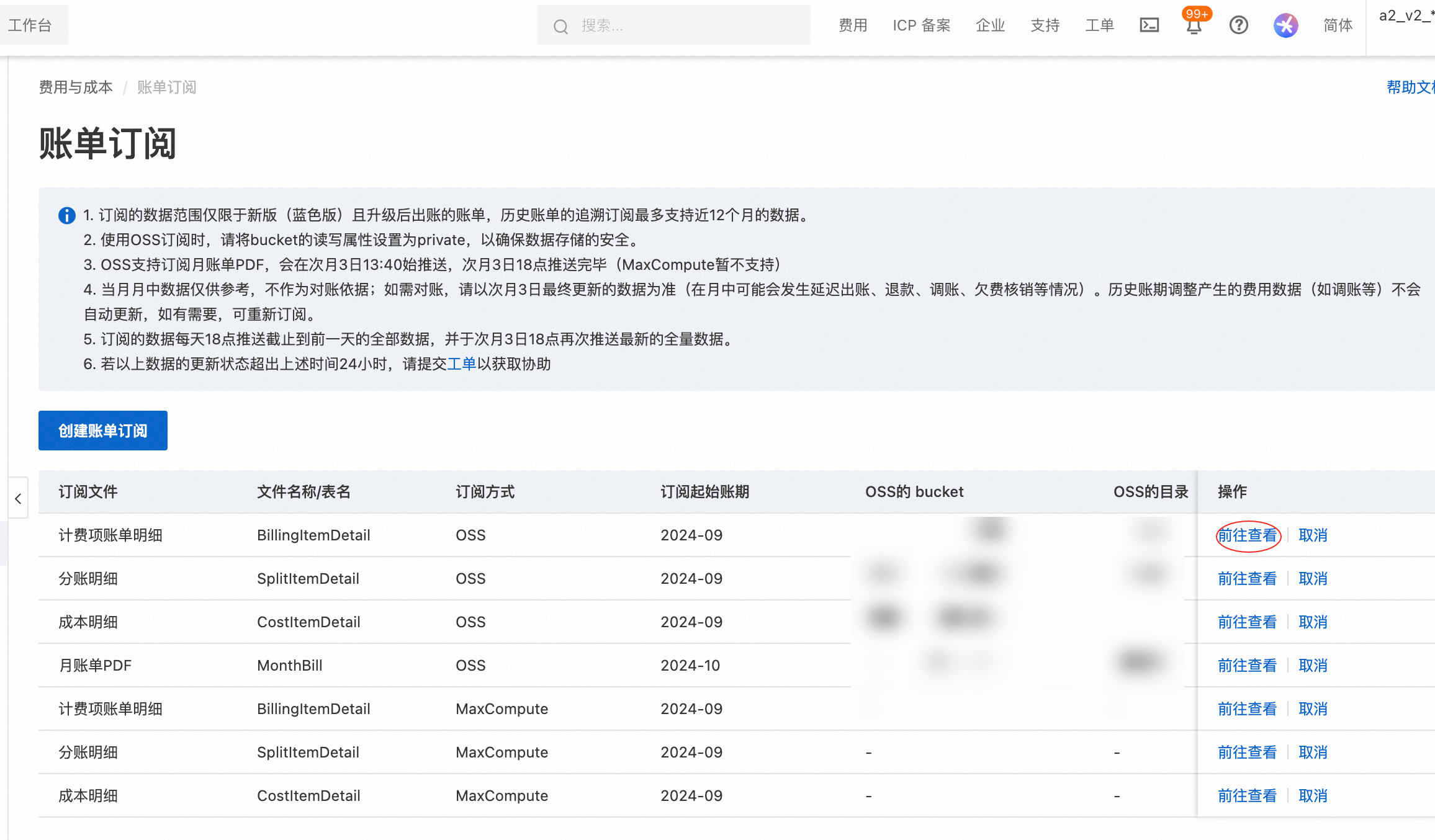Click 取消 for the MaxCompute BillingItemDetail row
1435x840 pixels.
click(1313, 709)
